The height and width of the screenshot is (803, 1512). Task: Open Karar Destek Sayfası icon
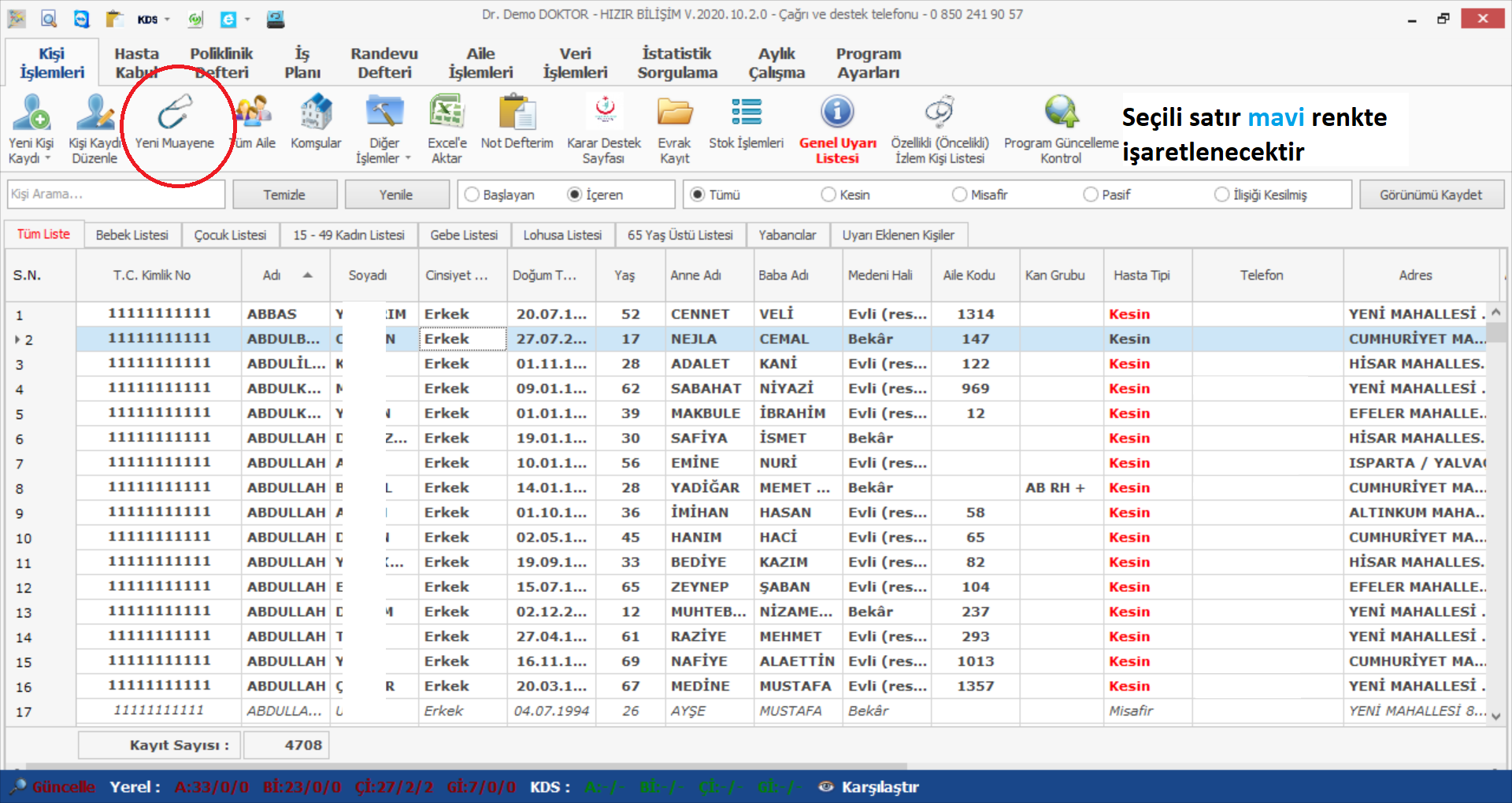click(x=604, y=113)
